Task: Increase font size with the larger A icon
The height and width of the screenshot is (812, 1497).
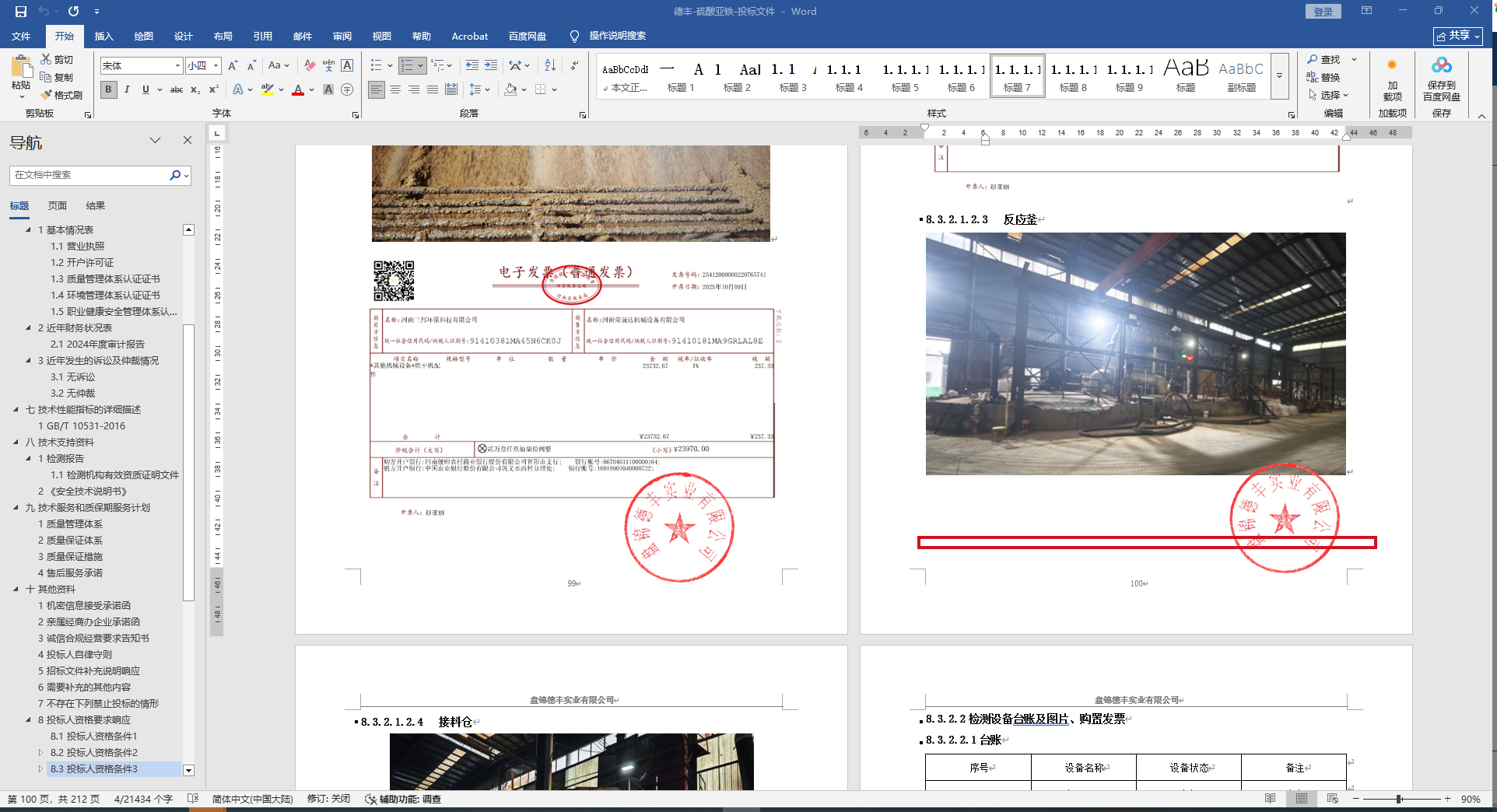Action: [x=233, y=65]
